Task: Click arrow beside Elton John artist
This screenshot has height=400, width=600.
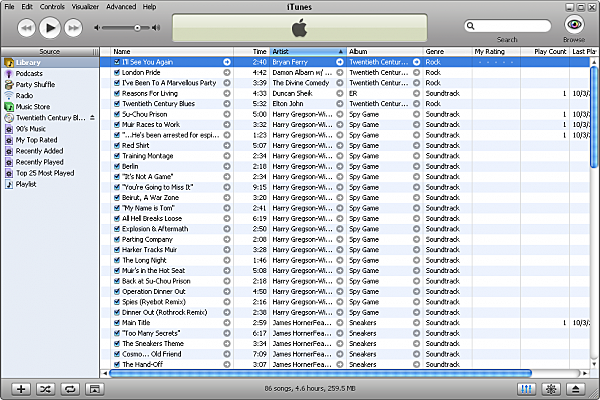Action: click(339, 104)
